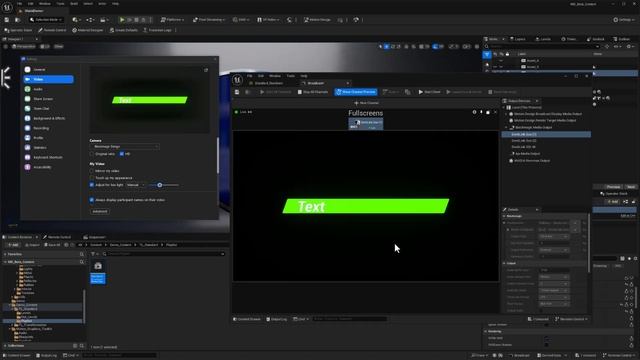The image size is (640, 360).
Task: Click the Remote Control toolbar button
Action: click(52, 30)
